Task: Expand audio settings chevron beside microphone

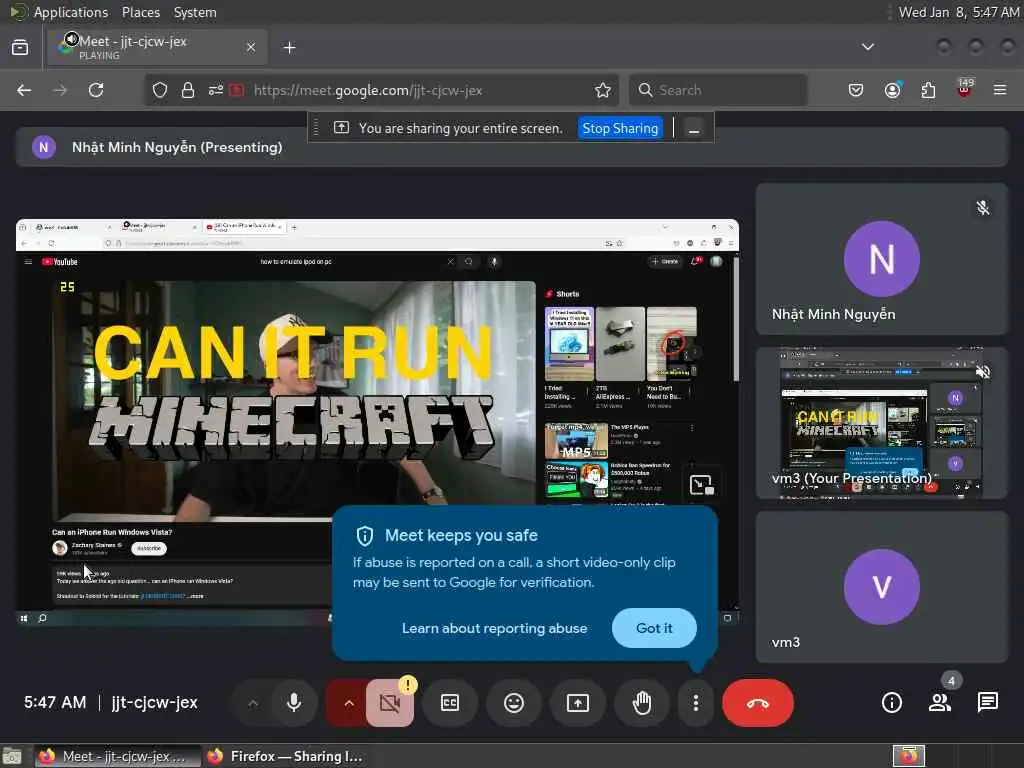Action: 253,703
